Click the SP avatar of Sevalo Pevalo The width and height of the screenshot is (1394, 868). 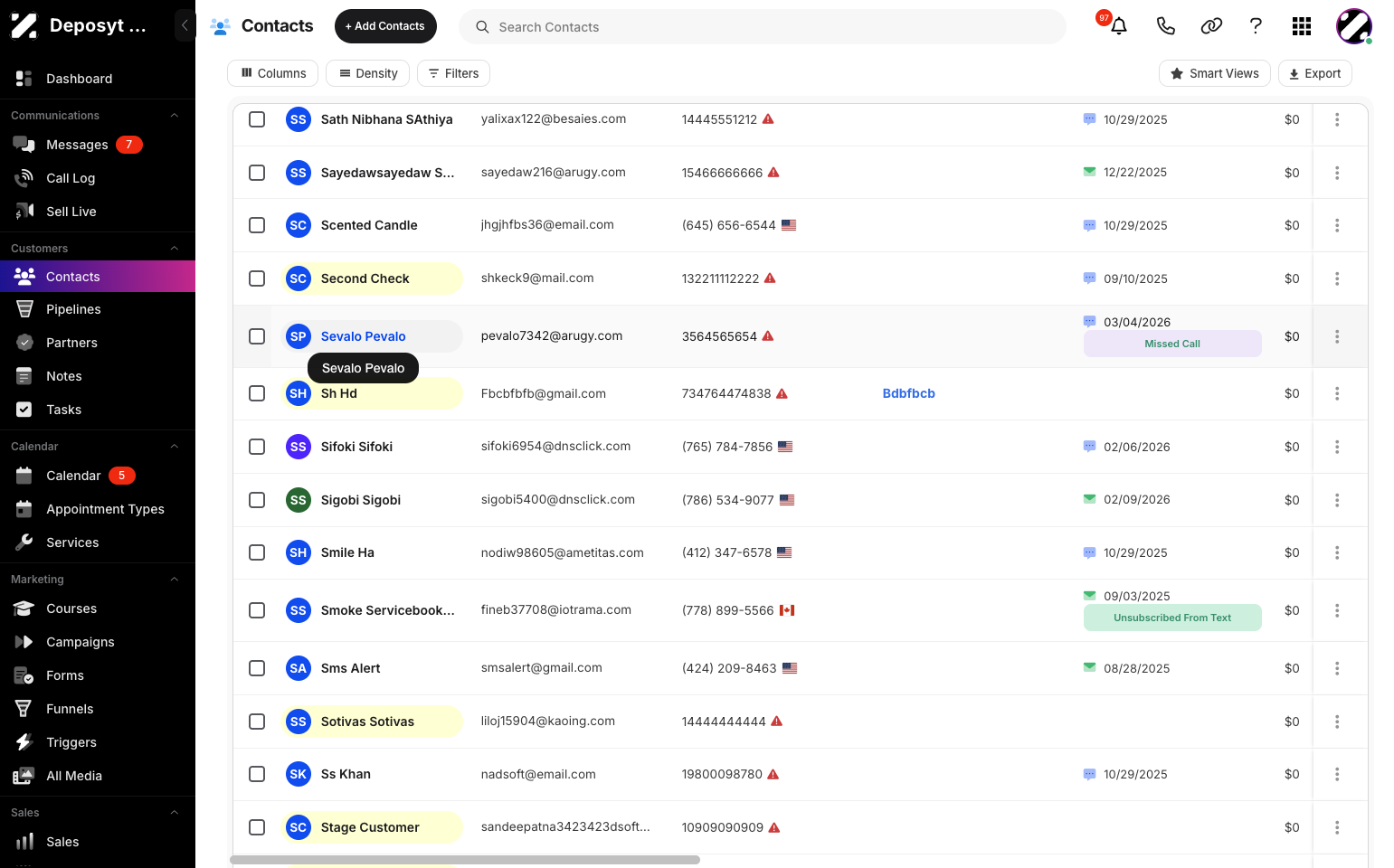(x=299, y=336)
